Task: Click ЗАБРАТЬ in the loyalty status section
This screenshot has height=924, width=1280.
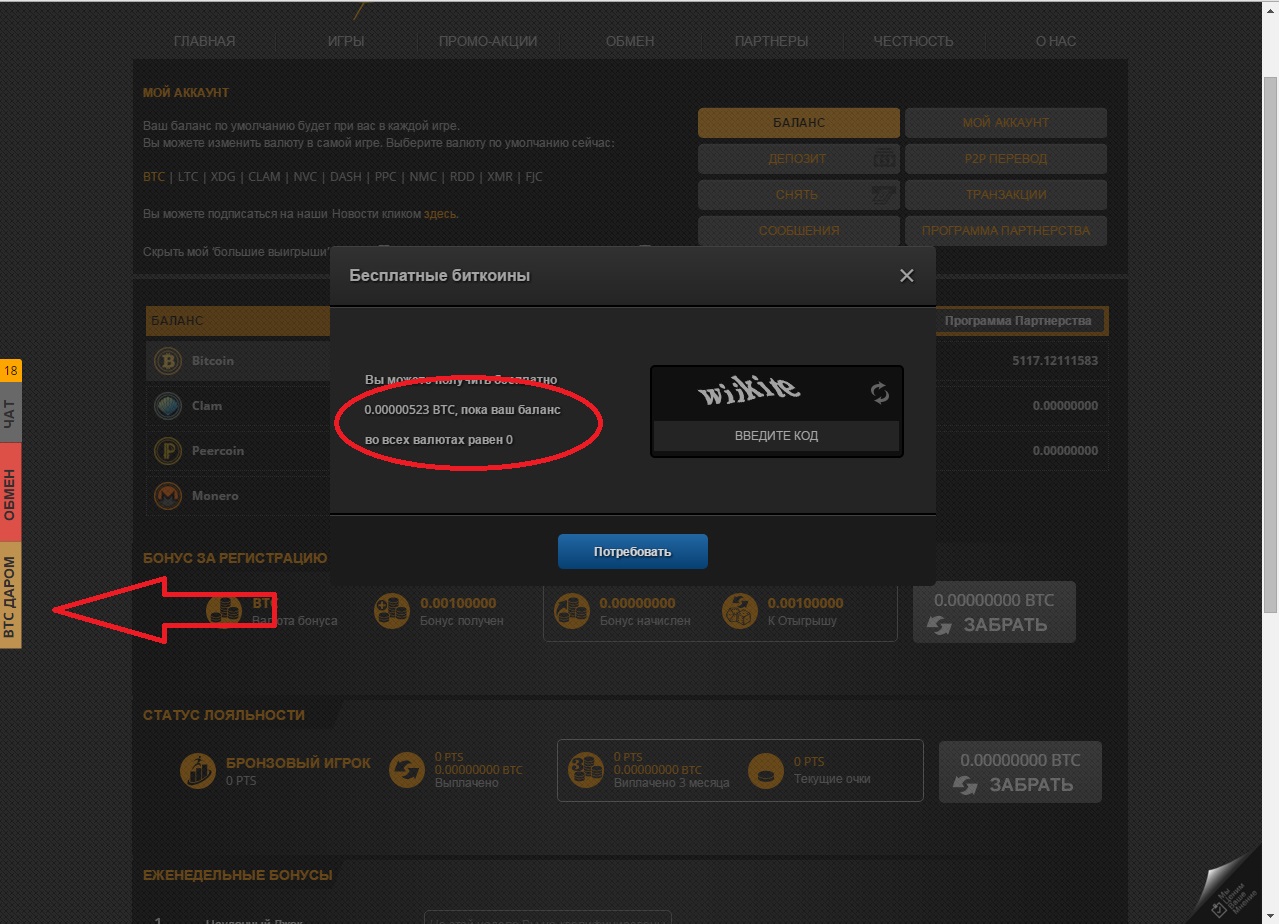Action: coord(1020,772)
